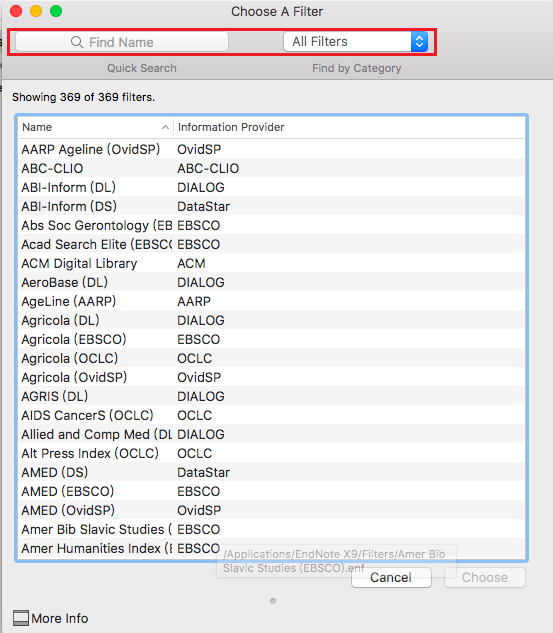Screen dimensions: 553x633
Task: Select Allied and Comp Med filter
Action: (271, 434)
